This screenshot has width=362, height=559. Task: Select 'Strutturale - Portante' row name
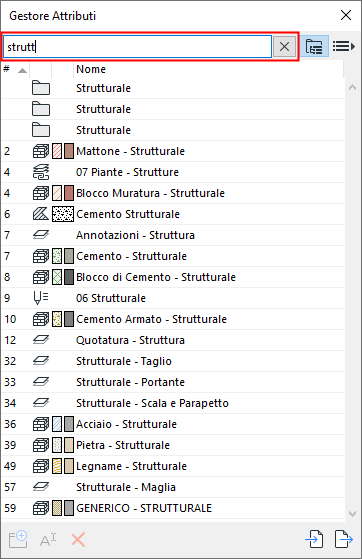point(130,382)
